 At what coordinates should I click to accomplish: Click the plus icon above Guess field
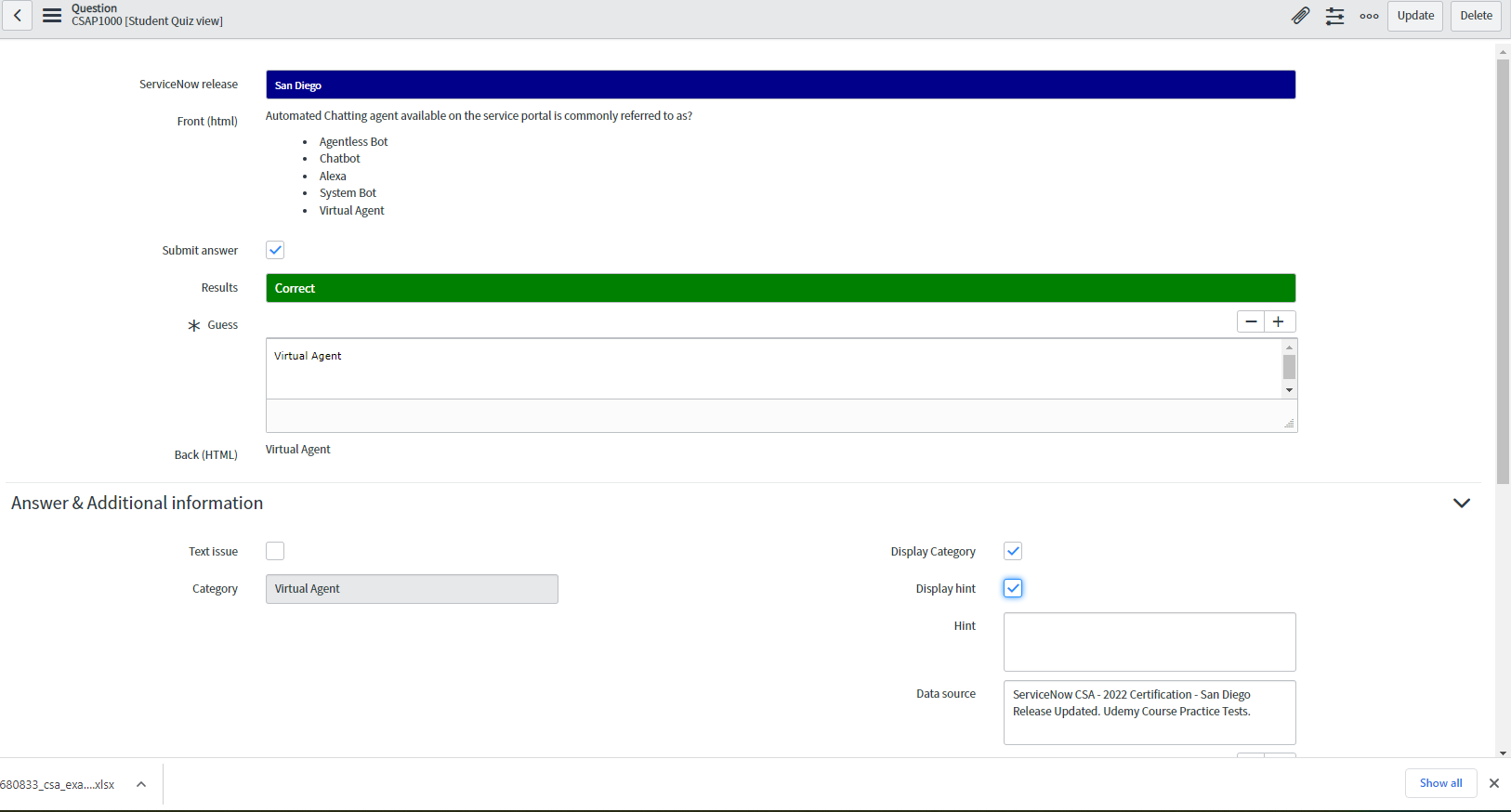[x=1279, y=321]
